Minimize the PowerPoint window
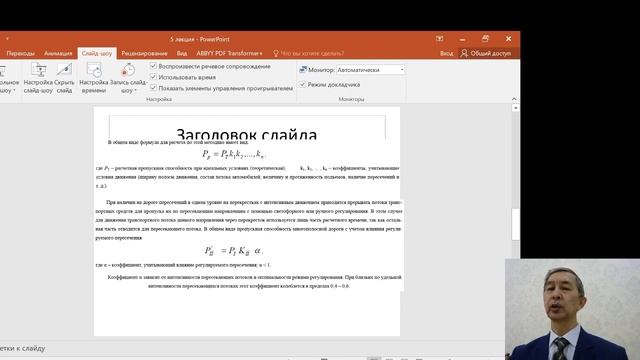The width and height of the screenshot is (640, 360). (x=462, y=39)
